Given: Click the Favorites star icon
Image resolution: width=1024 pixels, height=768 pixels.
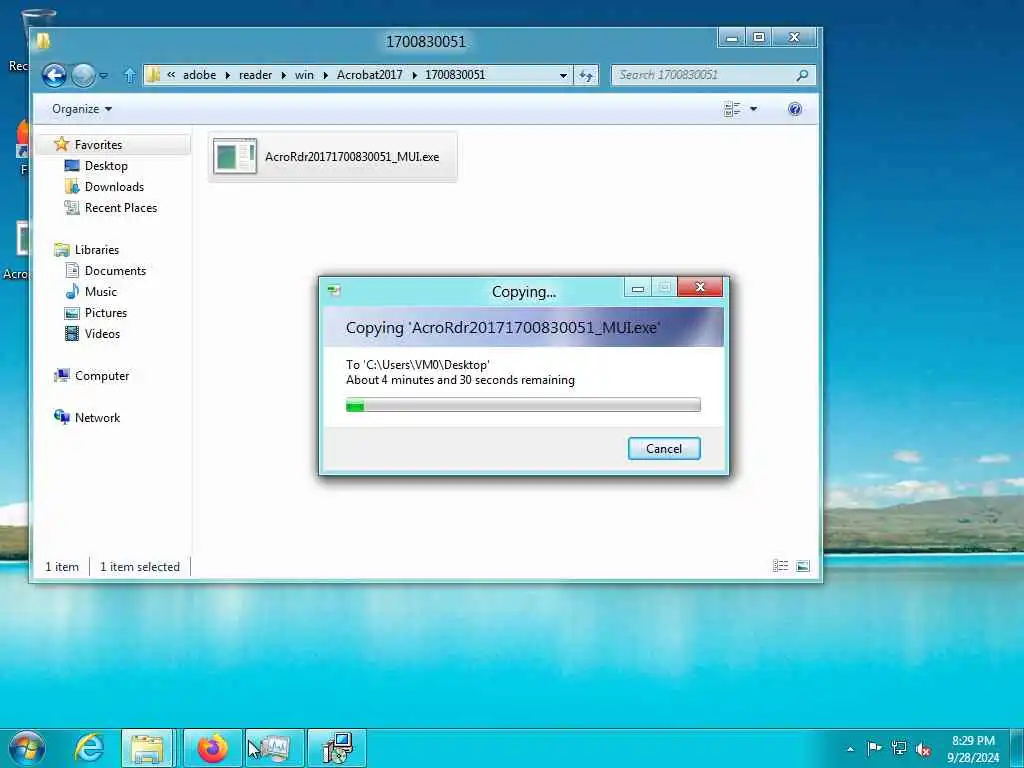Looking at the screenshot, I should pyautogui.click(x=61, y=144).
